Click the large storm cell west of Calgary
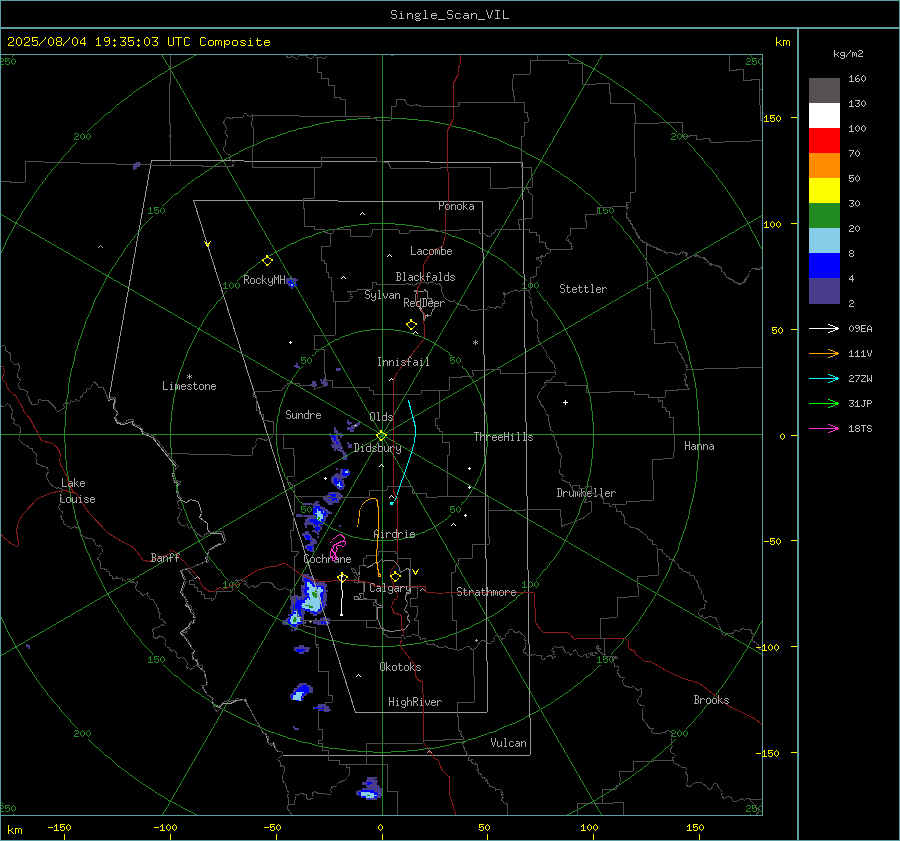Screen dimensions: 900x841 311,598
